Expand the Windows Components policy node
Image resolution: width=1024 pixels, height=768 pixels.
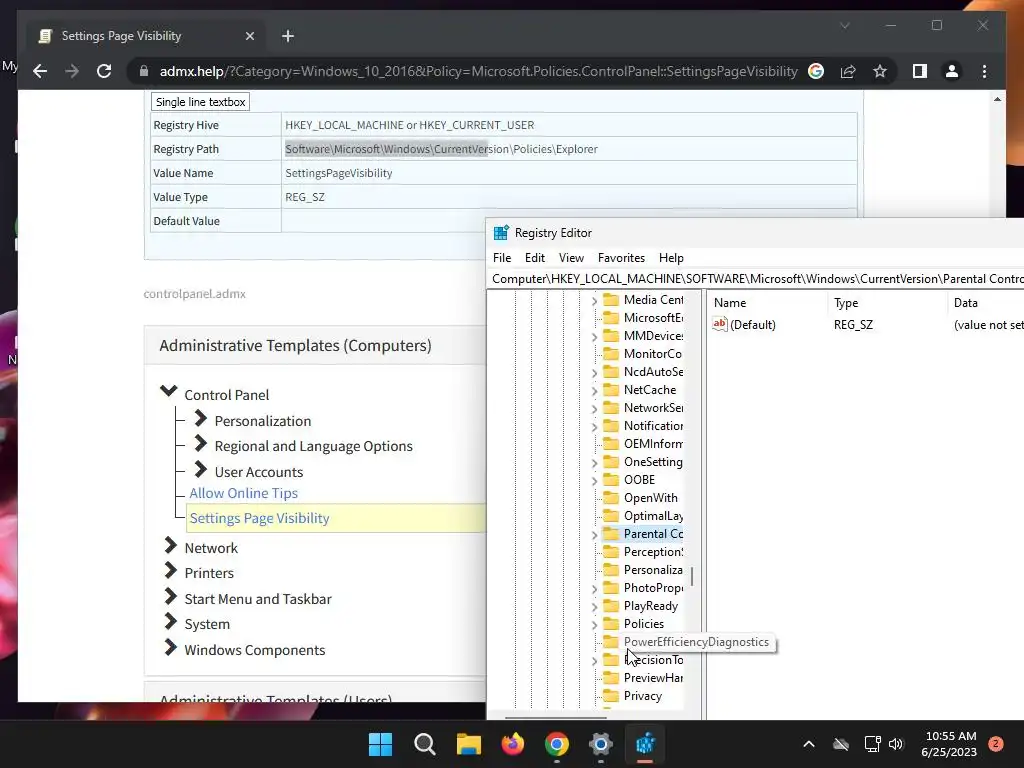(x=170, y=647)
